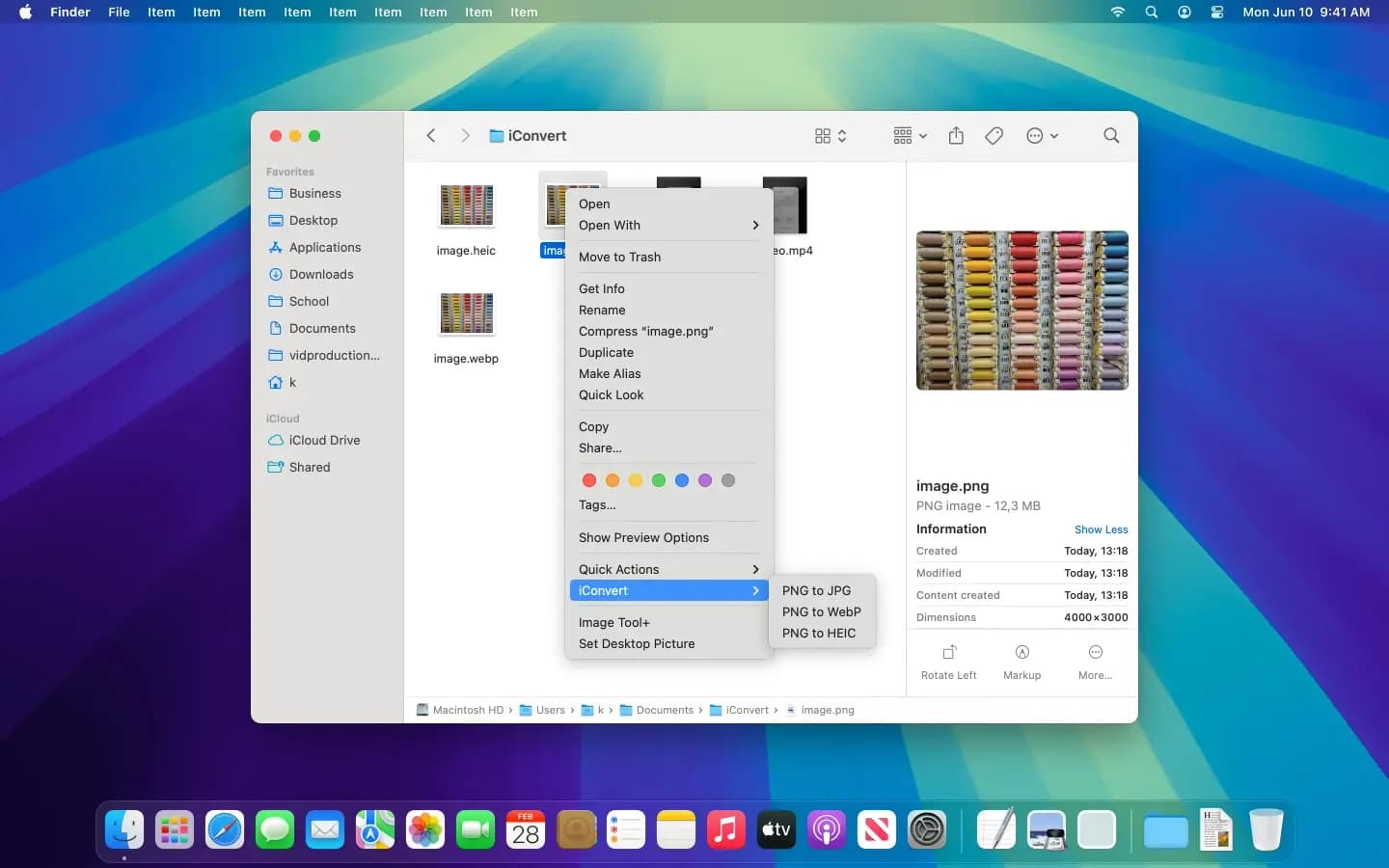
Task: Choose Open in the context menu
Action: click(x=668, y=204)
